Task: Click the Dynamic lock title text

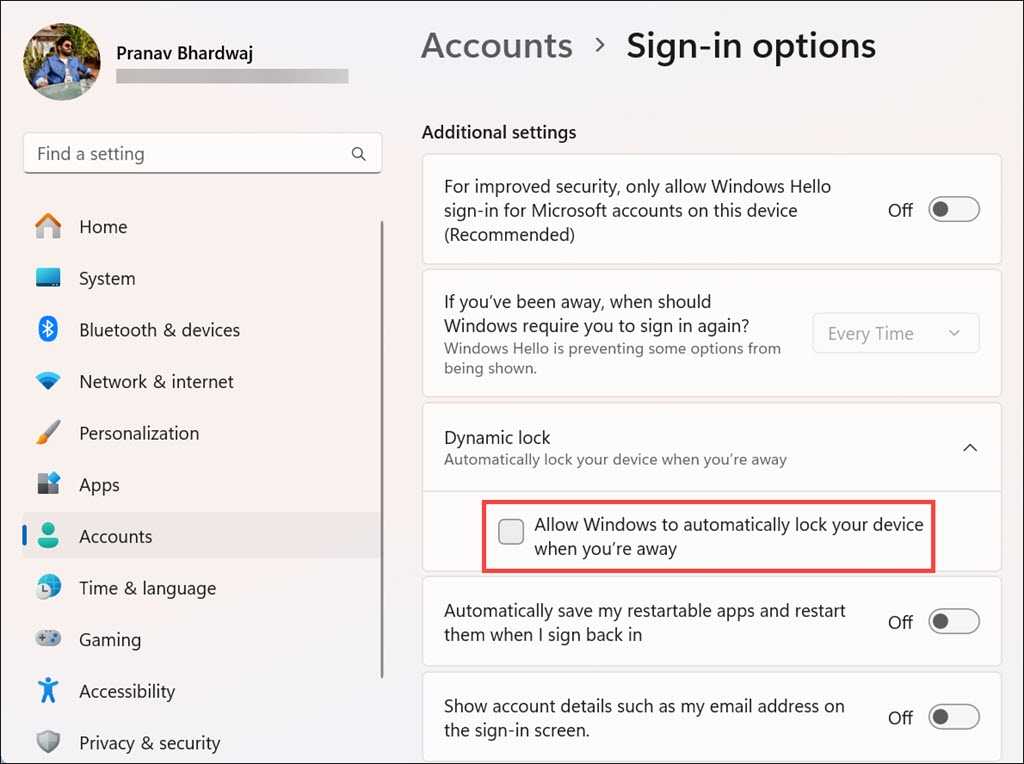Action: (497, 437)
